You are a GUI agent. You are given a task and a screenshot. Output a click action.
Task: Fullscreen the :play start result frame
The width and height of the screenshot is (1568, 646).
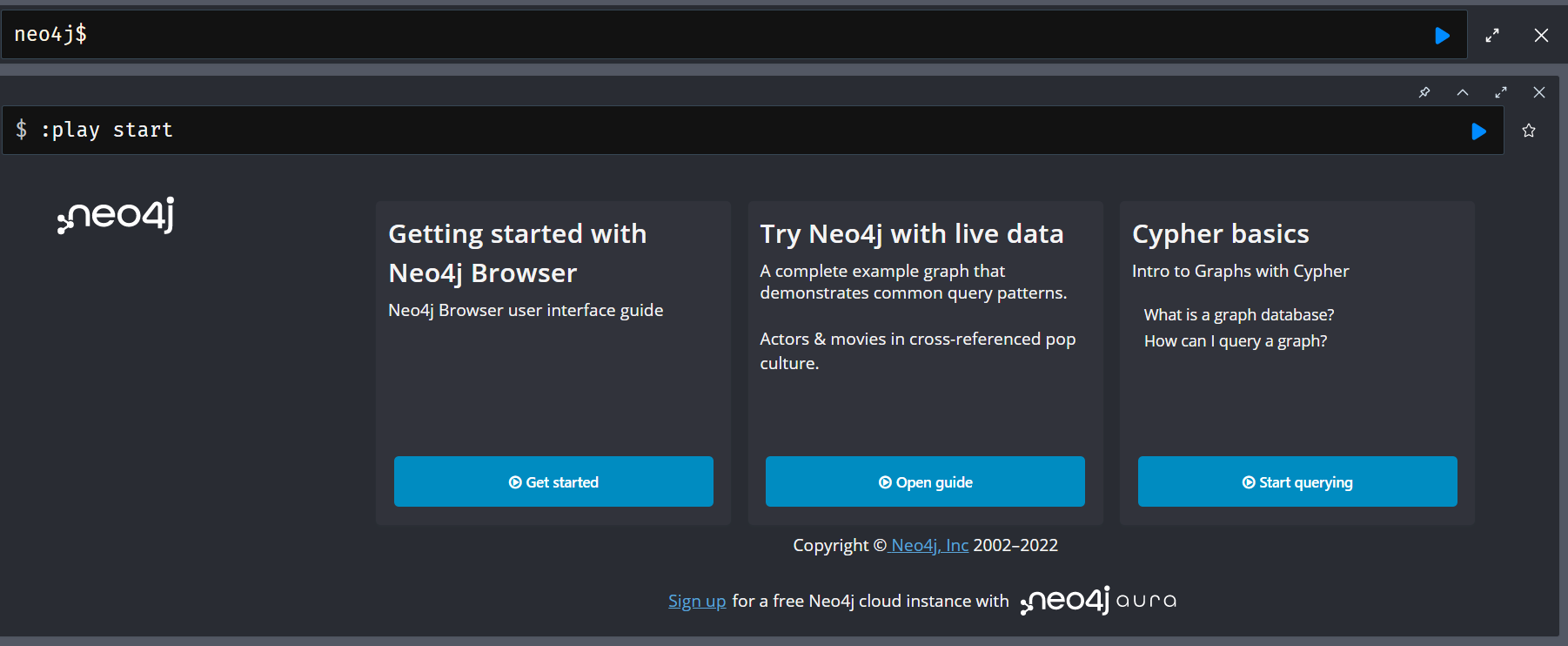tap(1501, 92)
